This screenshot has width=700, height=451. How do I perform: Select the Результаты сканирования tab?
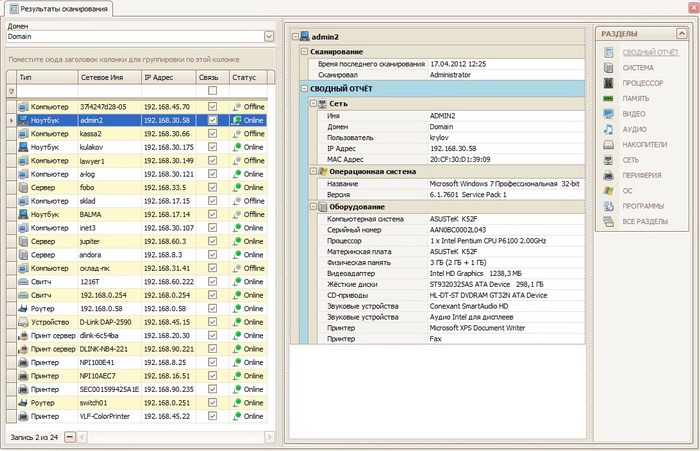56,8
